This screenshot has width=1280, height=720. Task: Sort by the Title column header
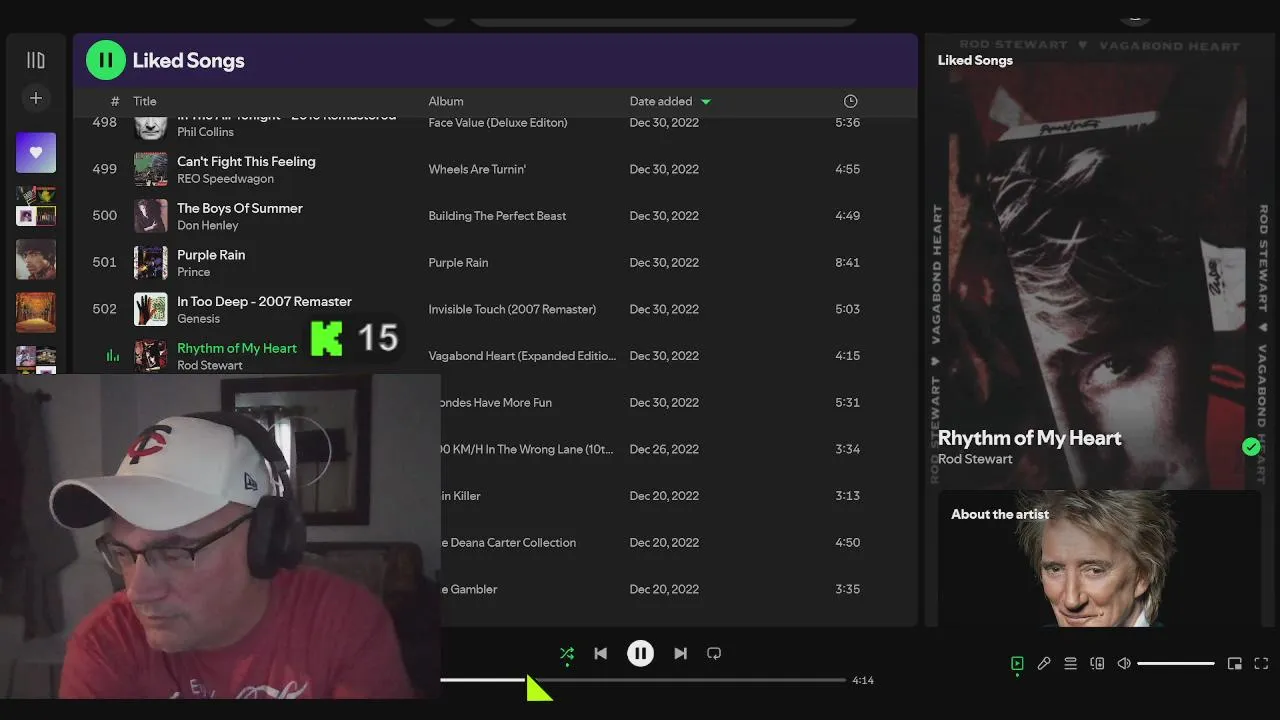(145, 101)
